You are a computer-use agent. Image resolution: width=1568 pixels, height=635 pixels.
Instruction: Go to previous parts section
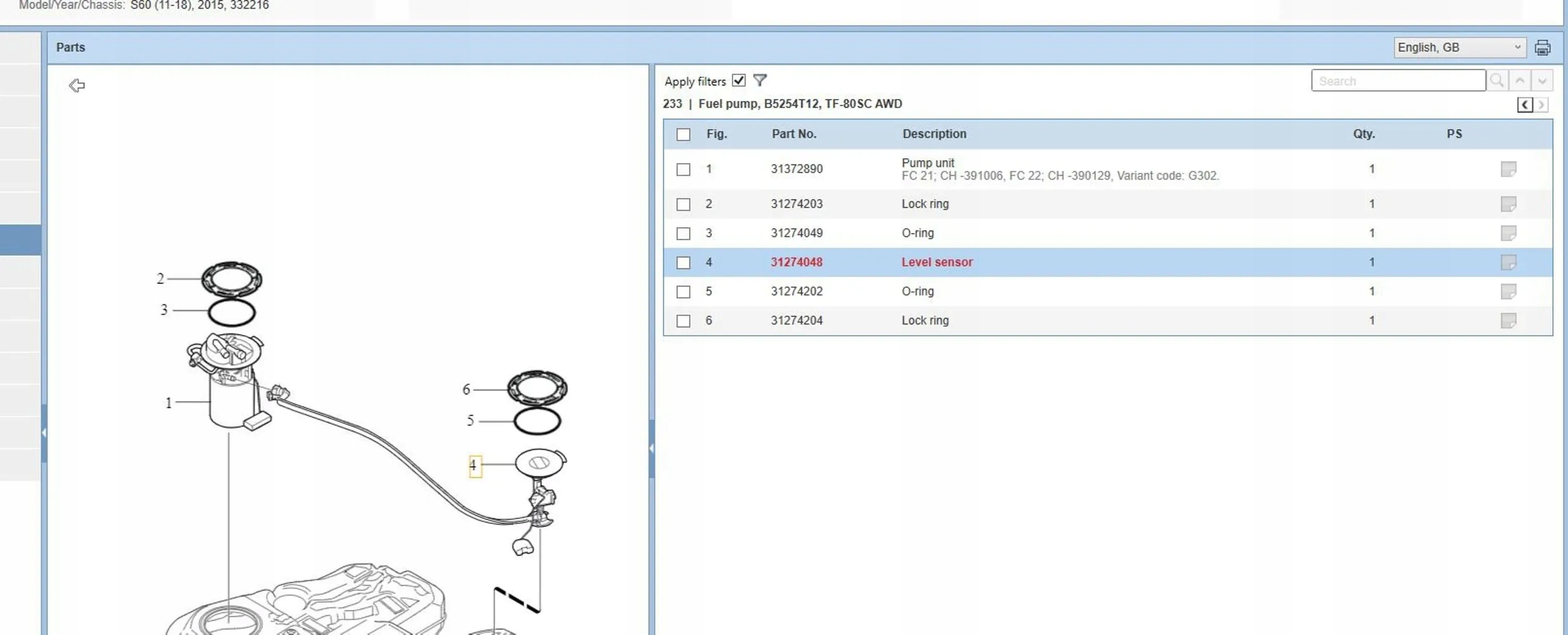coord(1525,105)
